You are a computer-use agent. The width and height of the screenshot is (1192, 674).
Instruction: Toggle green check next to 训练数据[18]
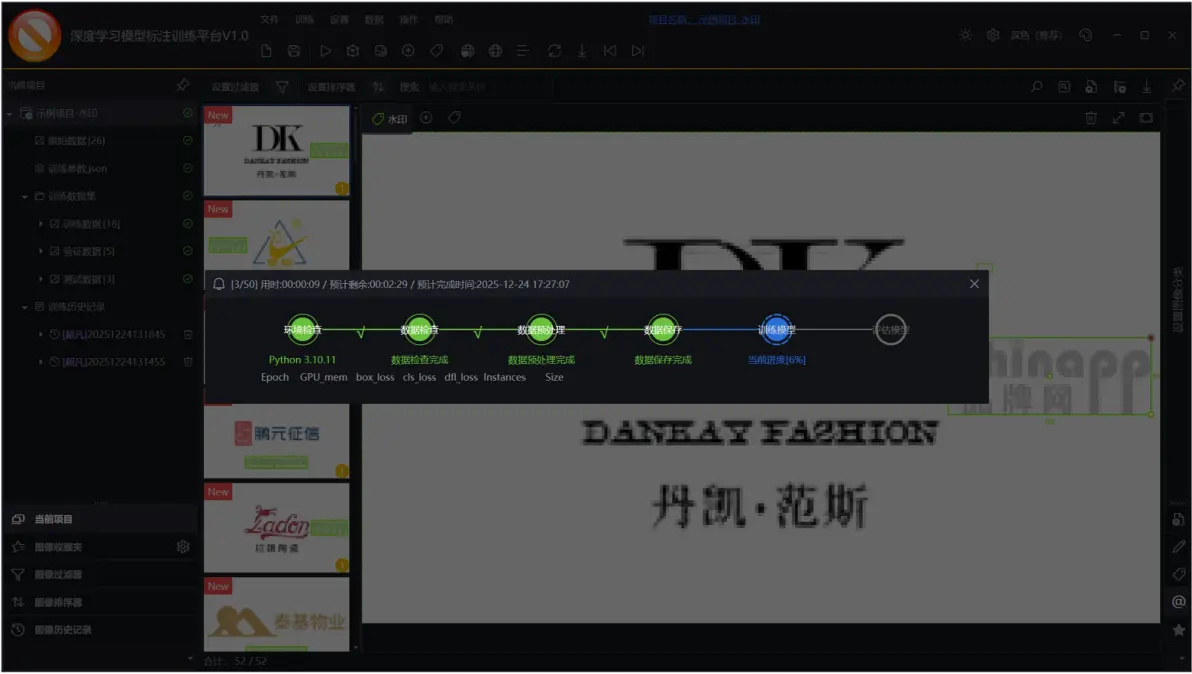(x=188, y=223)
